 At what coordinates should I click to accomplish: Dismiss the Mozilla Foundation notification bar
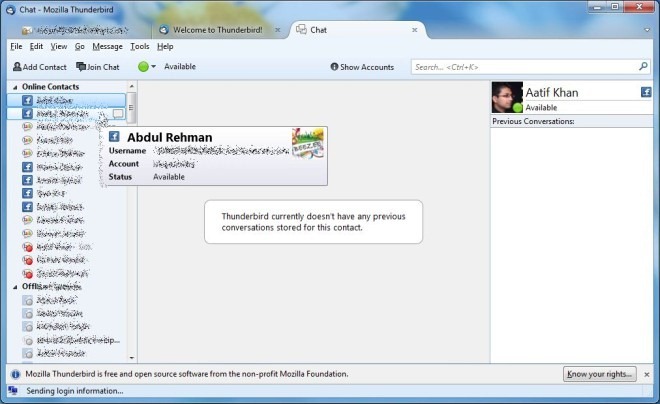point(647,374)
